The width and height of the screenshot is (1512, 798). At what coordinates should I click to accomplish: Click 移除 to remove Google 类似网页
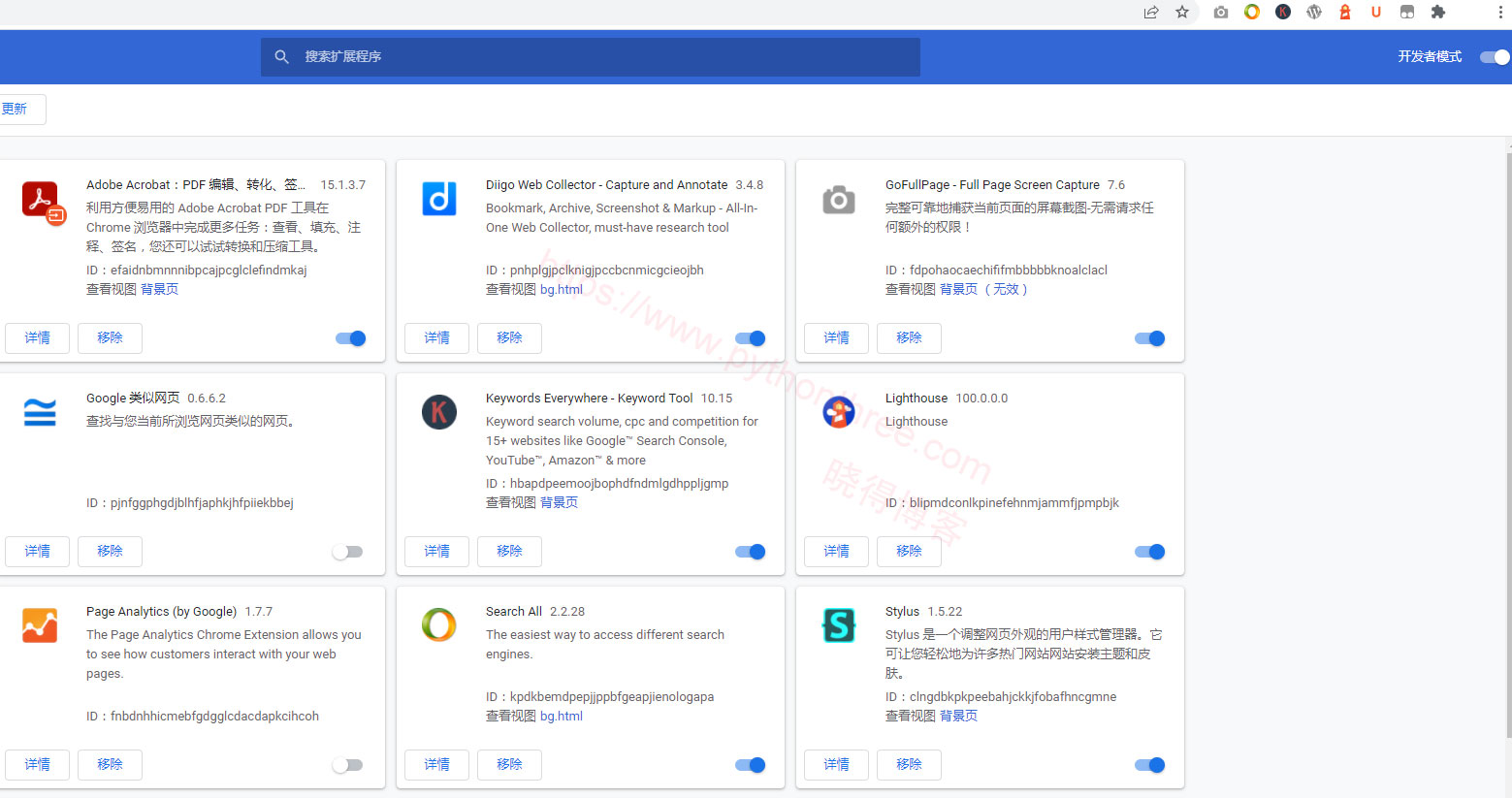[x=110, y=552]
